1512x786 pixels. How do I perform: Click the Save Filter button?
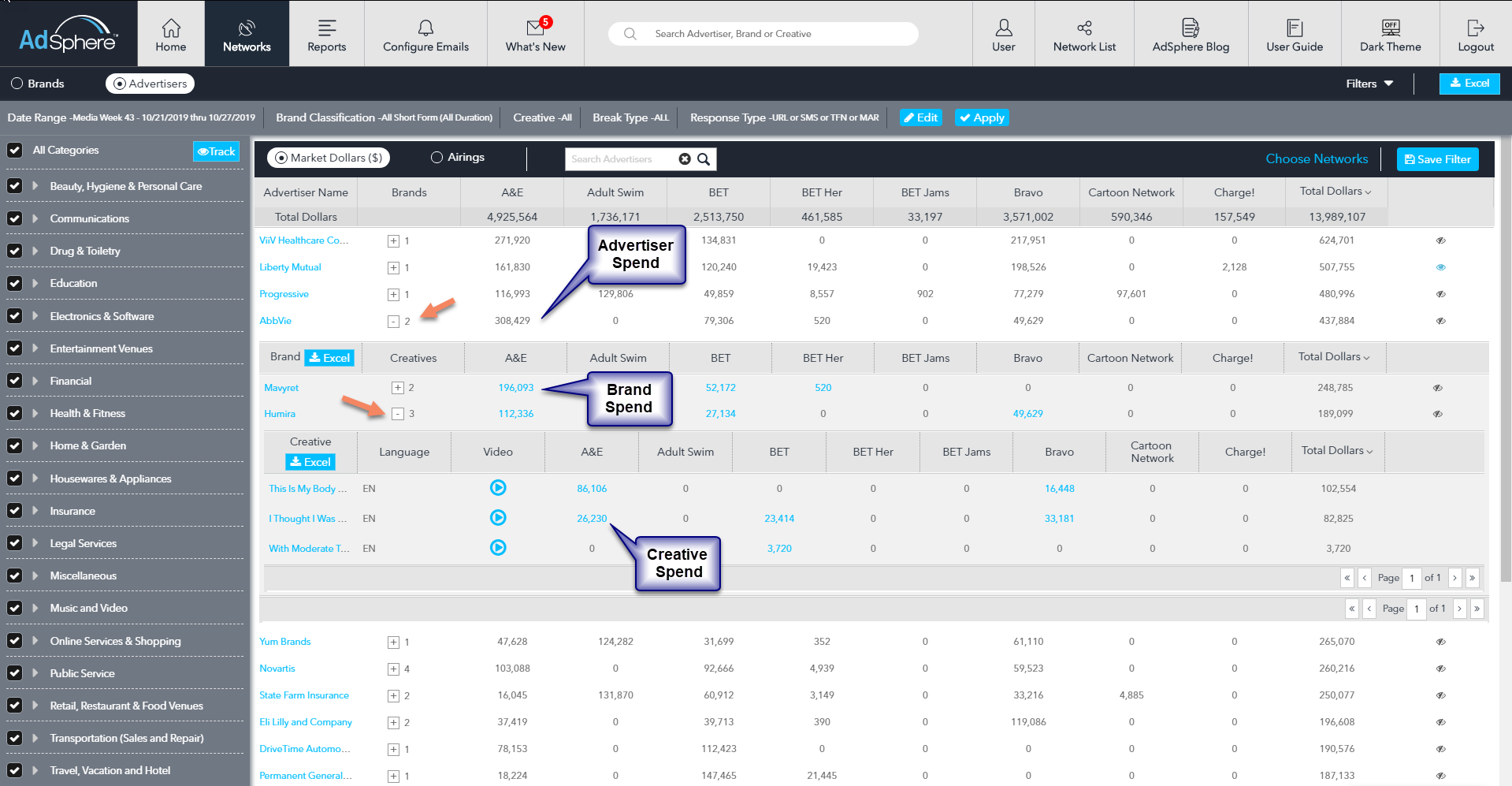pyautogui.click(x=1437, y=159)
